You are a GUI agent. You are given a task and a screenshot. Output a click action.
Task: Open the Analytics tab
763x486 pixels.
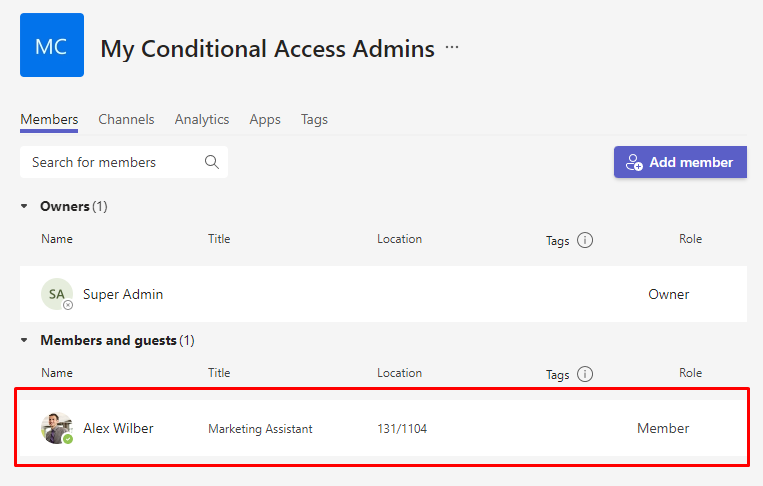click(x=202, y=119)
